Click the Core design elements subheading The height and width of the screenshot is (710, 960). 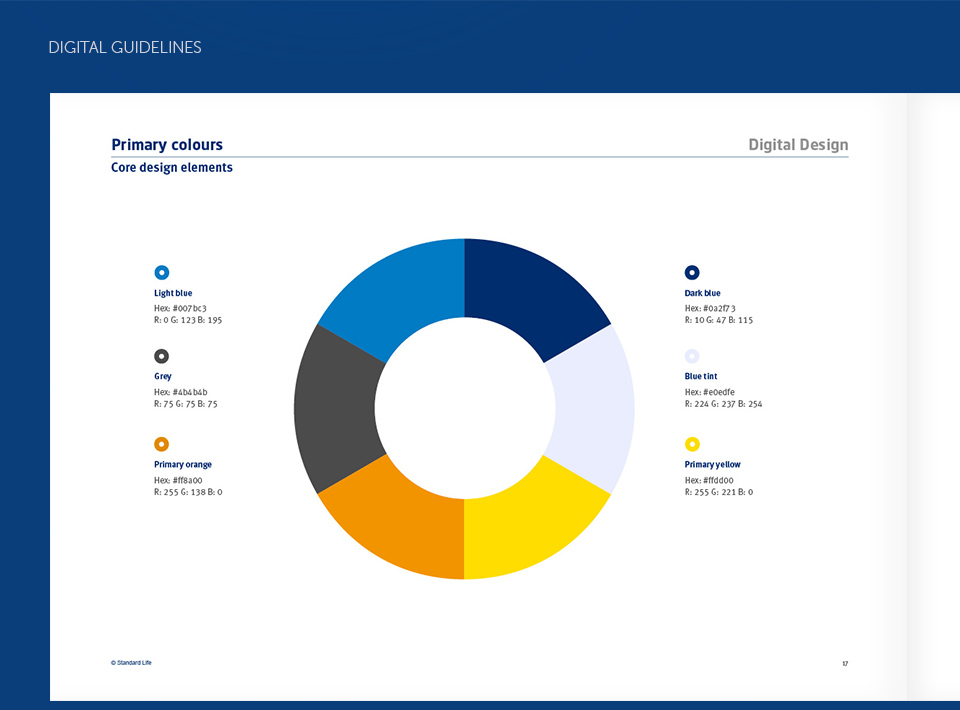coord(172,168)
